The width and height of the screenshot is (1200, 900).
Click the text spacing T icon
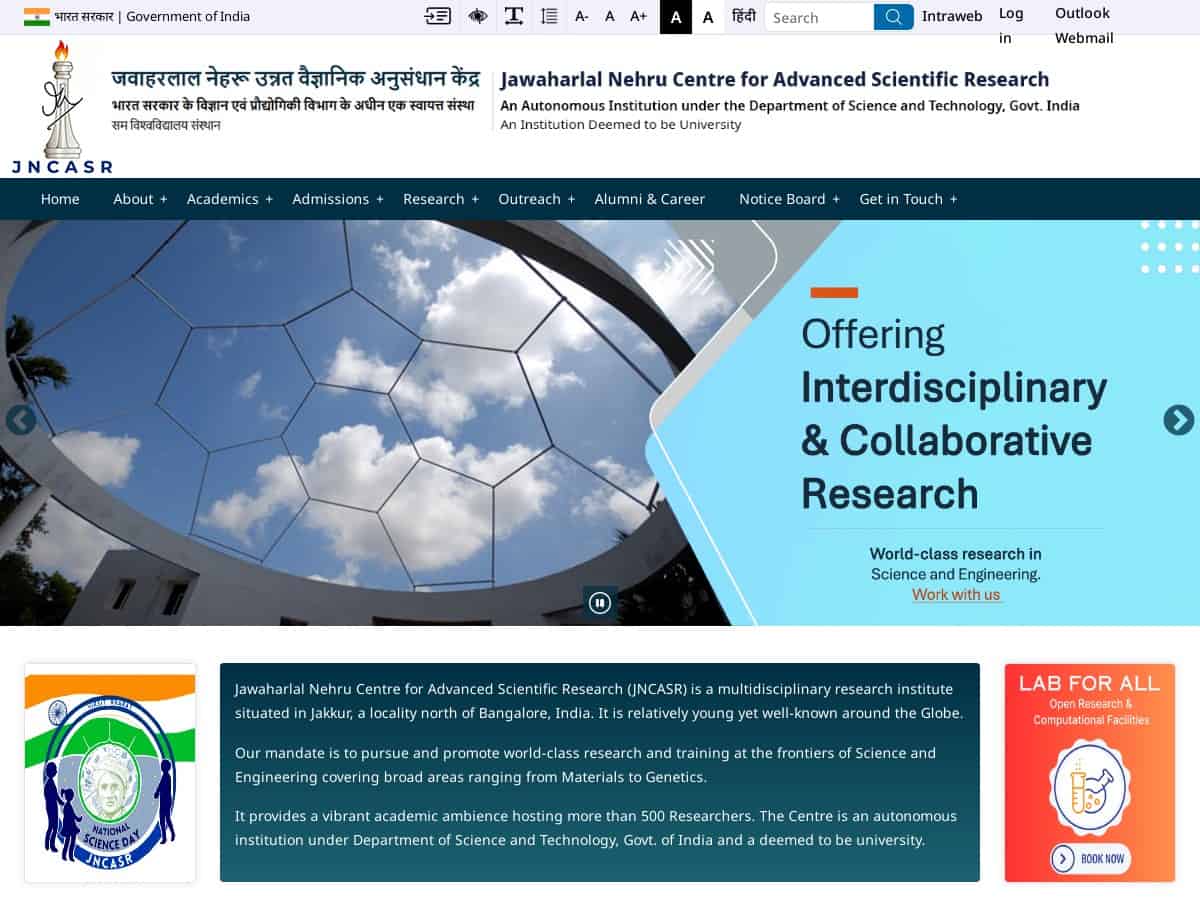[513, 16]
